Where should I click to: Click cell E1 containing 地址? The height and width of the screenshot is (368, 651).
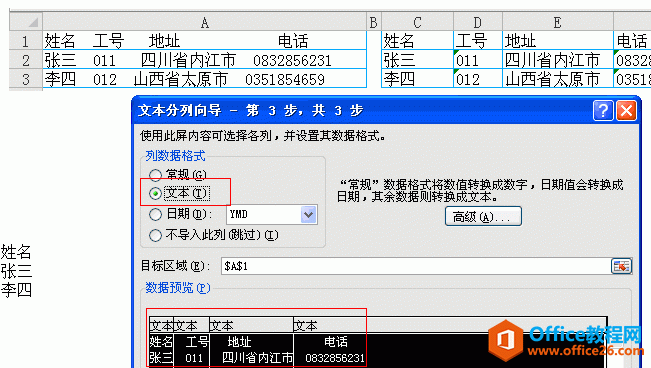click(x=558, y=41)
